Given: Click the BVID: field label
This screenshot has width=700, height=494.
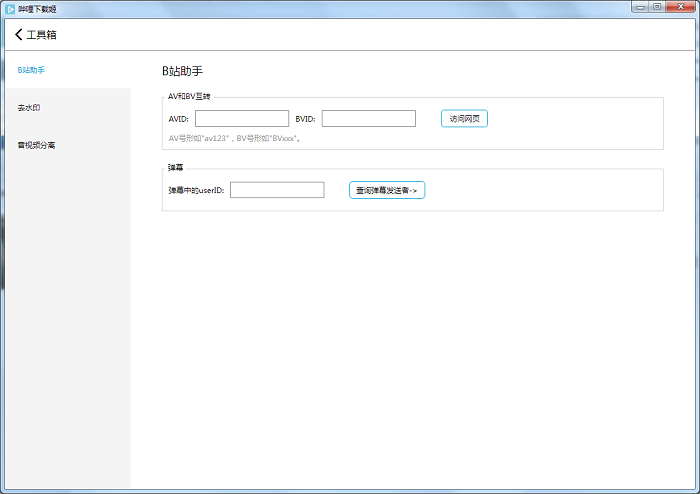Looking at the screenshot, I should coord(305,119).
